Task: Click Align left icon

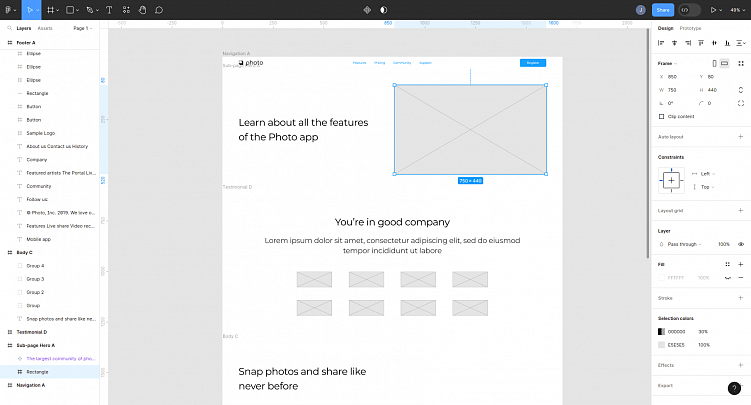Action: 661,43
